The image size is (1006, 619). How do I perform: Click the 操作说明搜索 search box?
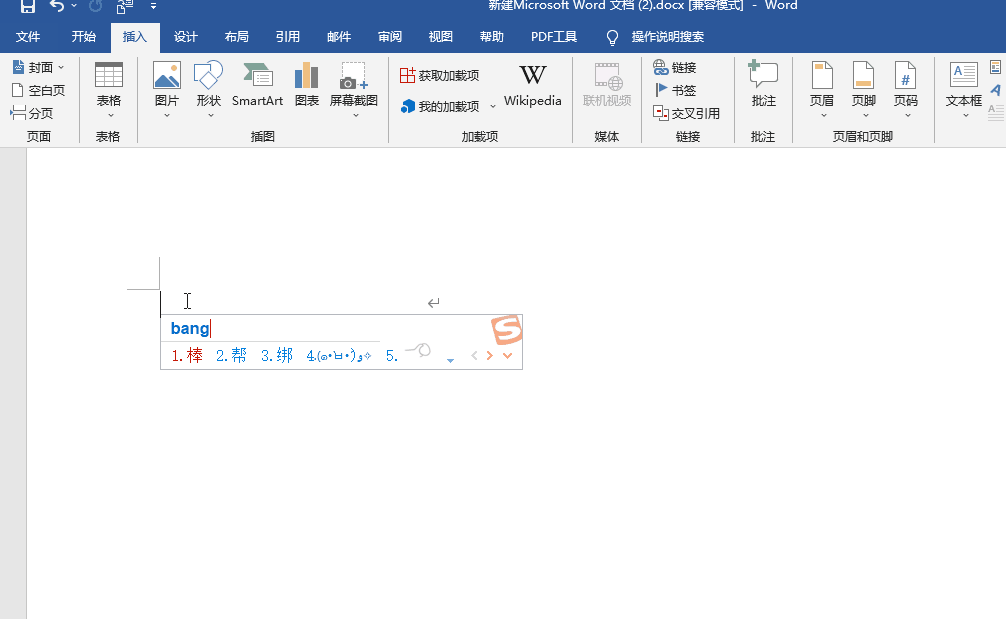coord(667,37)
